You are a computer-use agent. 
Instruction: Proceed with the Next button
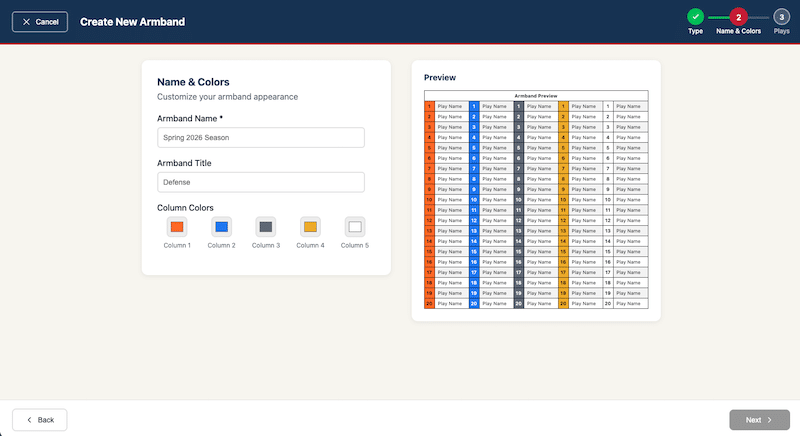[759, 420]
